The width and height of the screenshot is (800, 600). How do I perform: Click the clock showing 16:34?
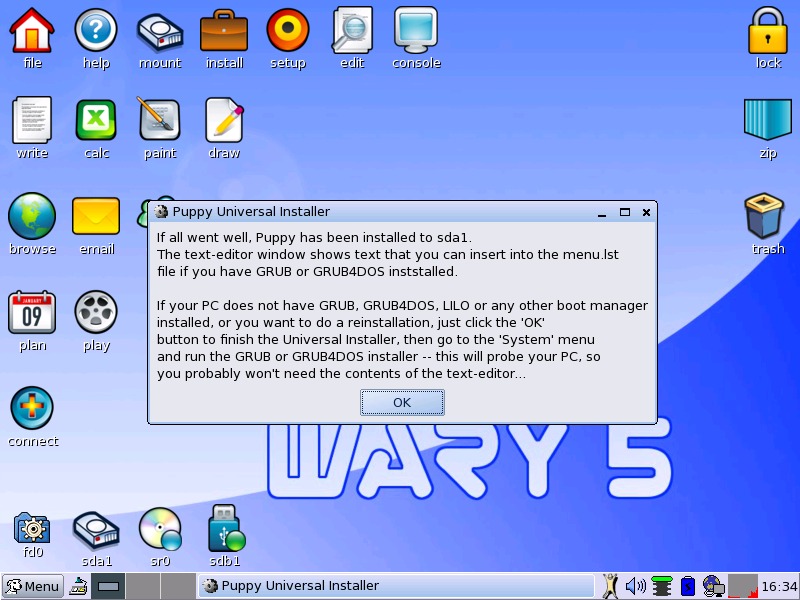point(779,586)
